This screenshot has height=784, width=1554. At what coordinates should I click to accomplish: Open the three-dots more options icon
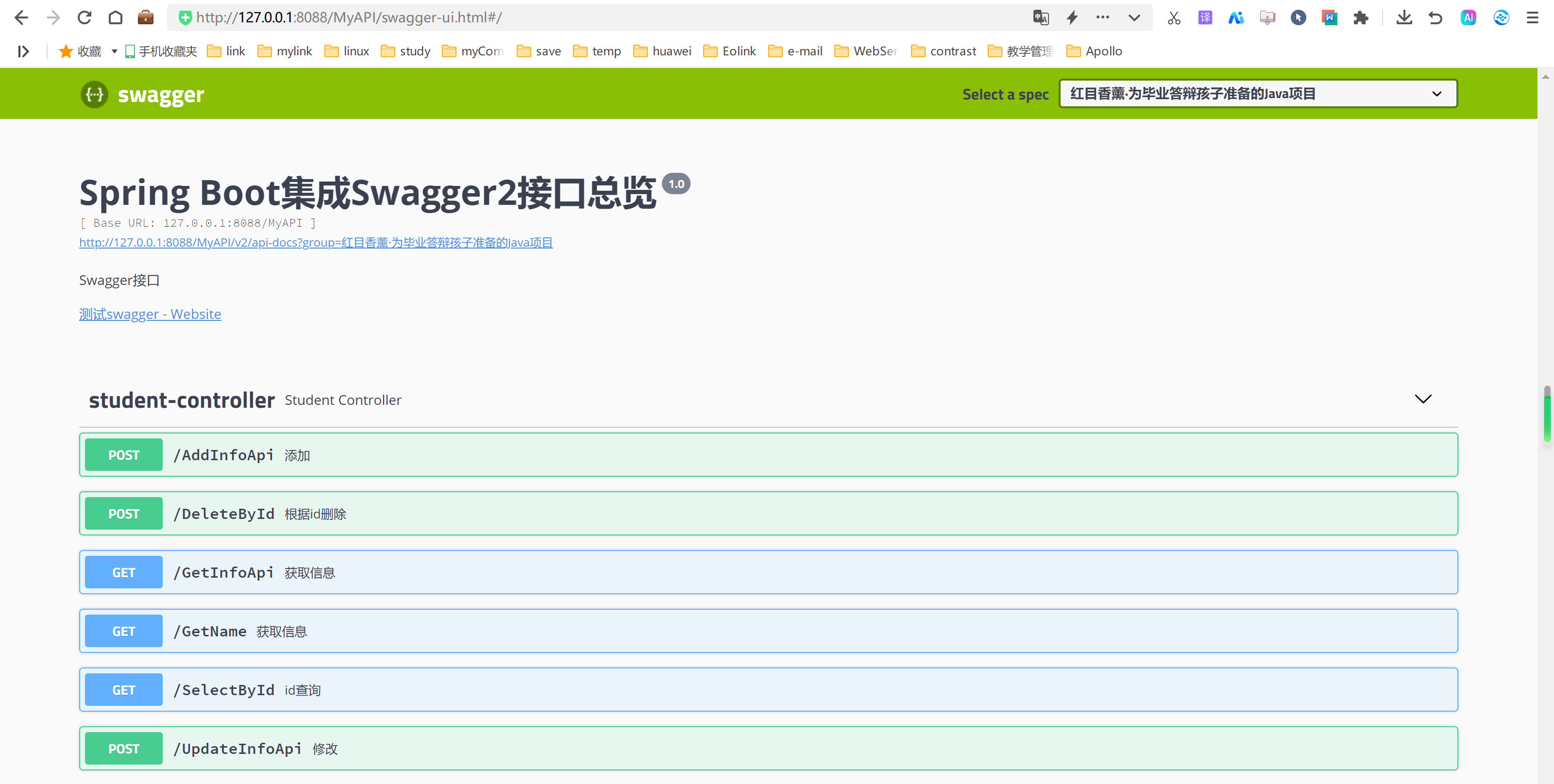[x=1103, y=17]
